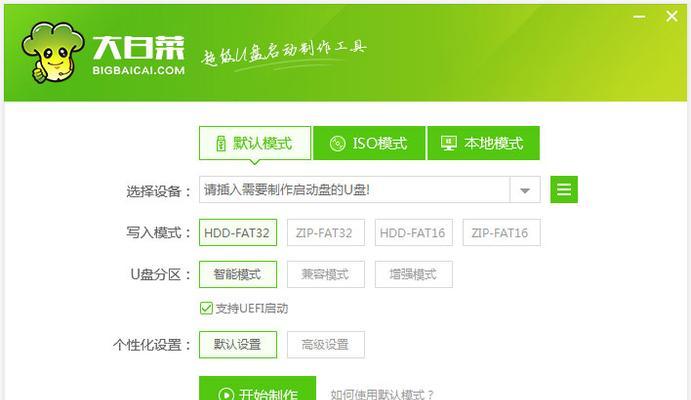Switch to the ISO模式 tab
Image resolution: width=691 pixels, height=400 pixels.
(369, 143)
